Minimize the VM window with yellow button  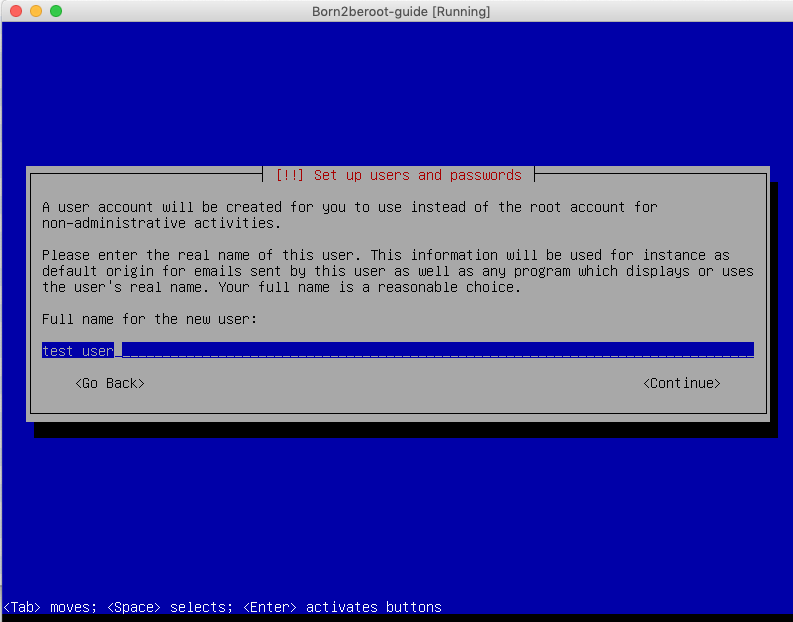(x=36, y=11)
